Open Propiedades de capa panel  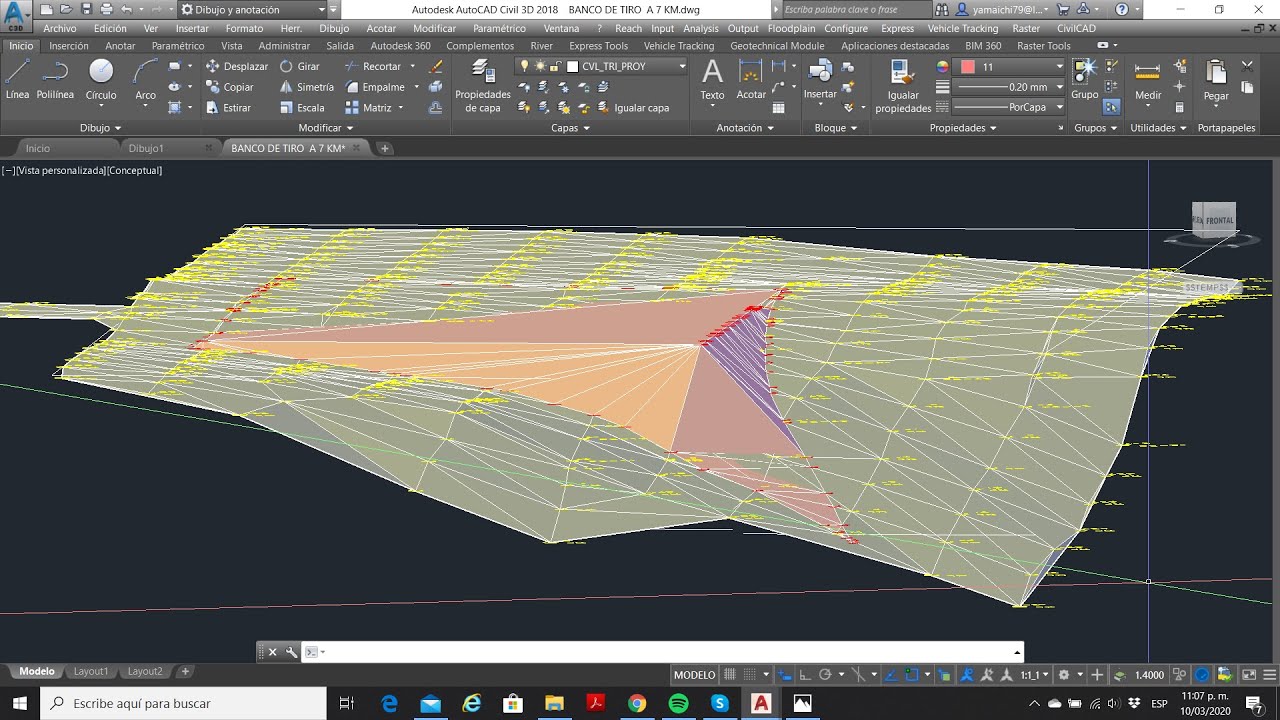[483, 86]
